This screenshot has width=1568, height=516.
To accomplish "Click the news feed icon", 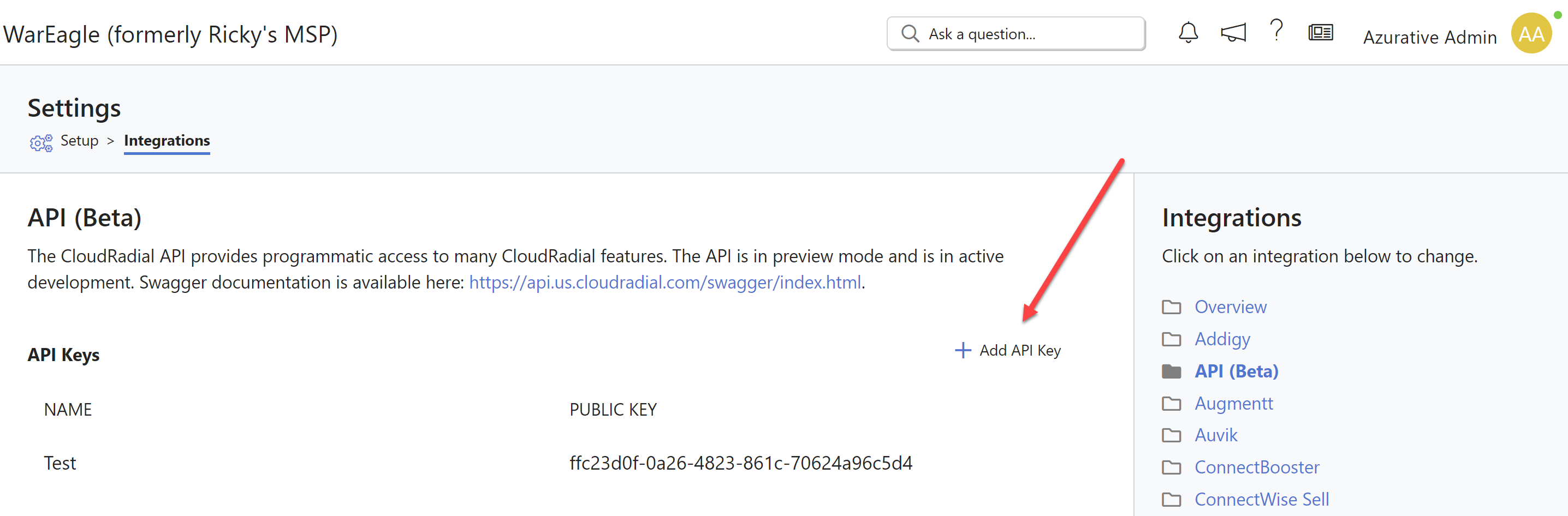I will pyautogui.click(x=1320, y=33).
